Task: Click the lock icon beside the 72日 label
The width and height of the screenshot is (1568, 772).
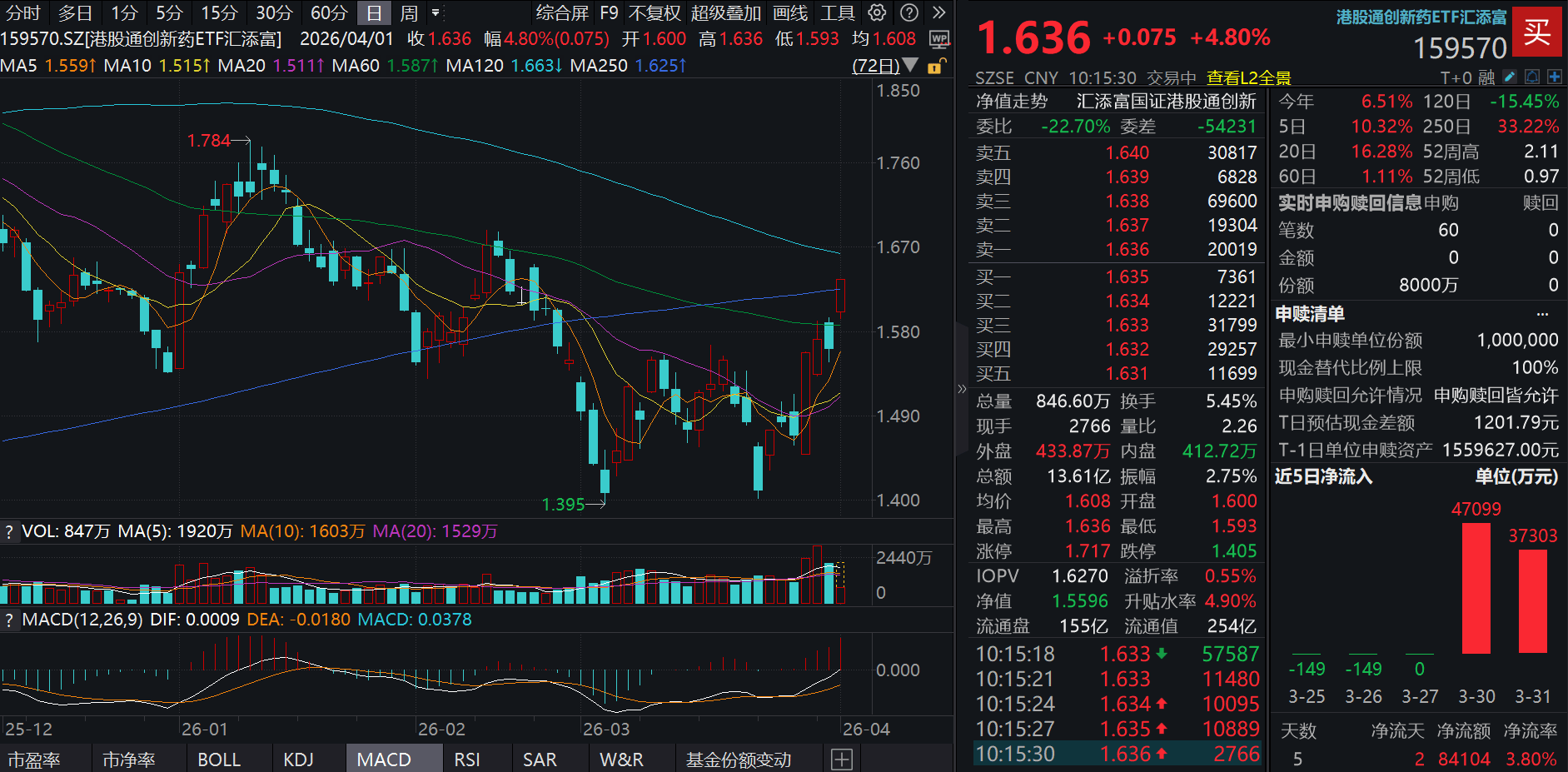Action: [935, 67]
